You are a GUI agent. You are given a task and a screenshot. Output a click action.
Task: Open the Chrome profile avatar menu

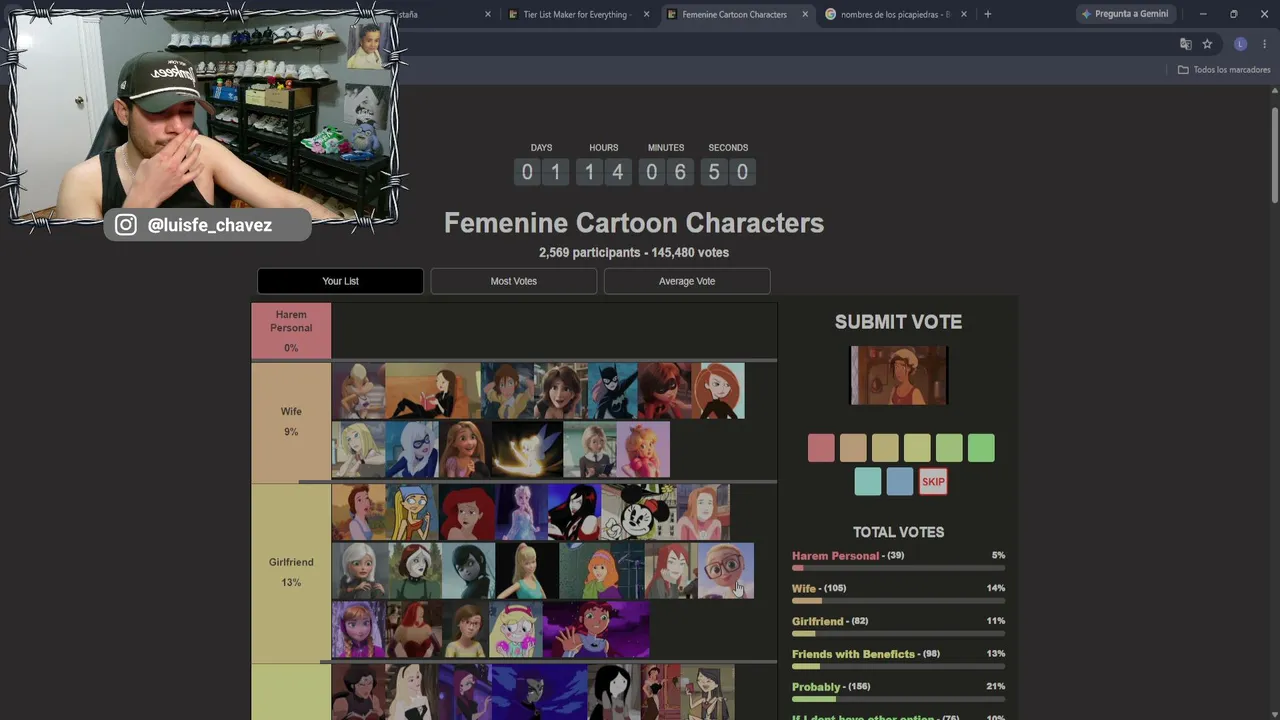1241,44
